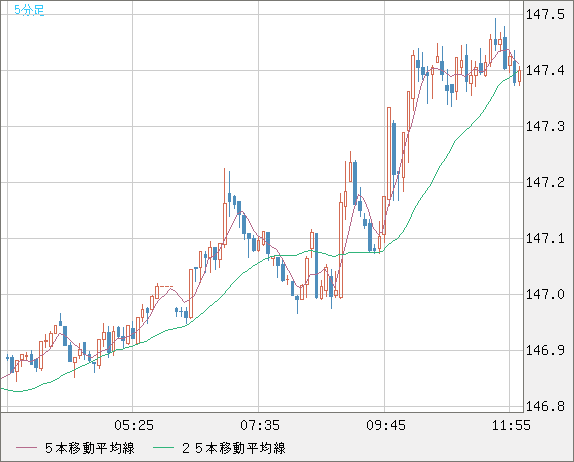Click the 146.8 price axis label
This screenshot has height=462, width=574.
[545, 406]
